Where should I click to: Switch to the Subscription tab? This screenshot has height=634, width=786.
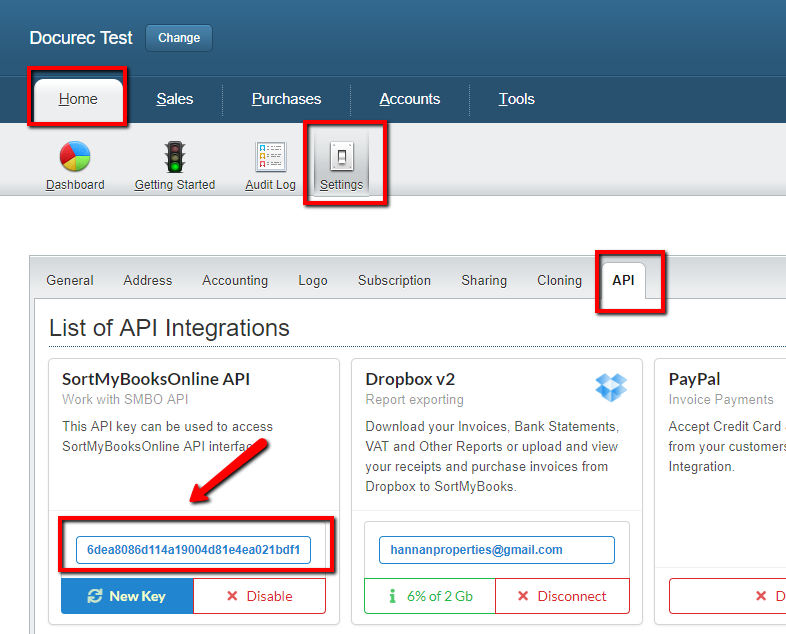pyautogui.click(x=394, y=281)
